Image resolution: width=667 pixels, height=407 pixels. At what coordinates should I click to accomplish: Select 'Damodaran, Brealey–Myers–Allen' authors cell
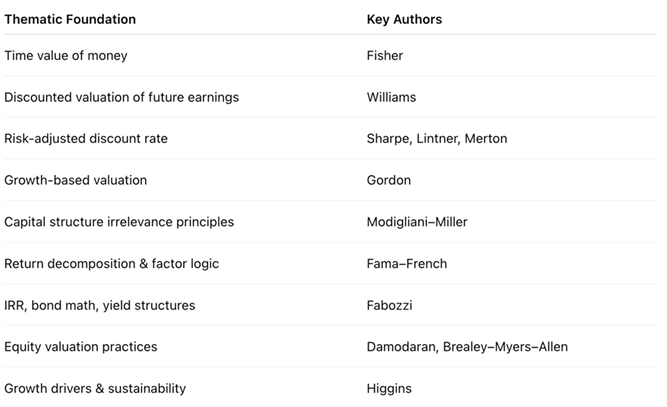(467, 347)
